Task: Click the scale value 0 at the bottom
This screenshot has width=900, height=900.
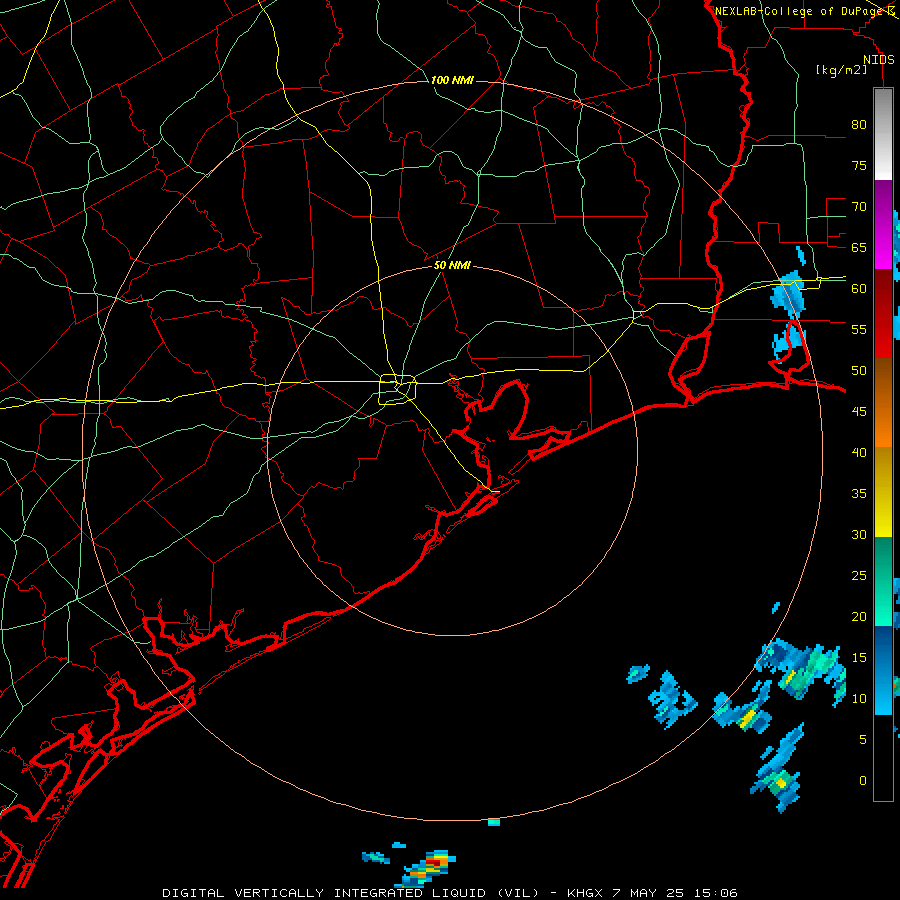Action: tap(863, 781)
